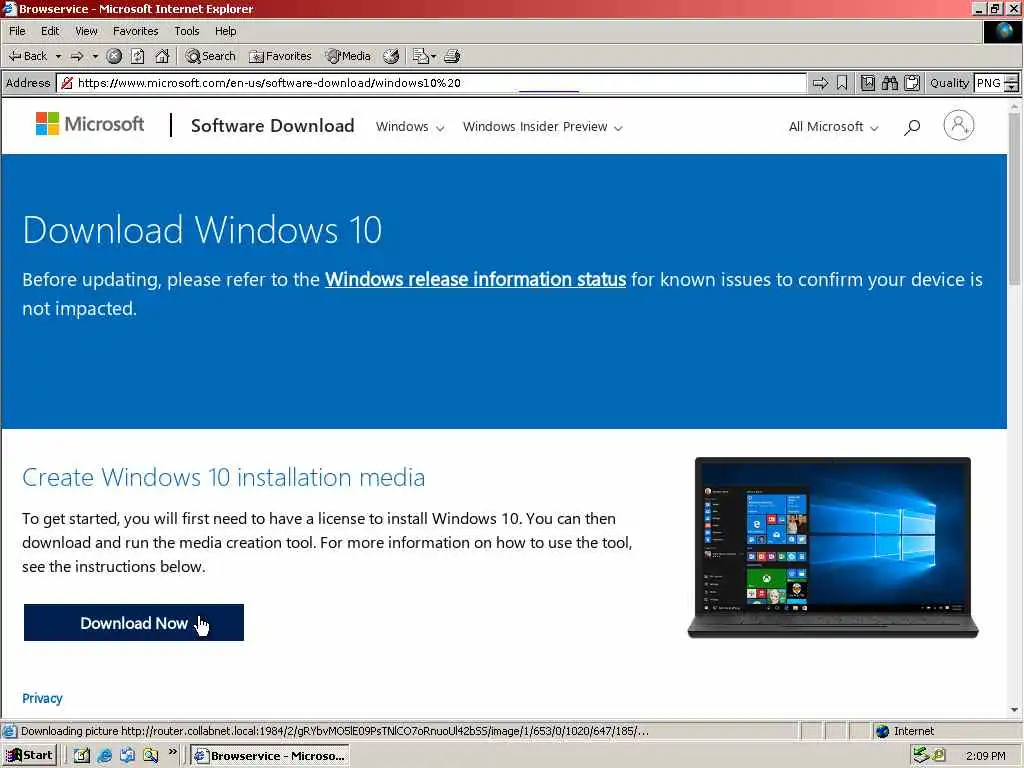Click the lock-slash icon in address bar
Image resolution: width=1024 pixels, height=768 pixels.
(x=67, y=83)
